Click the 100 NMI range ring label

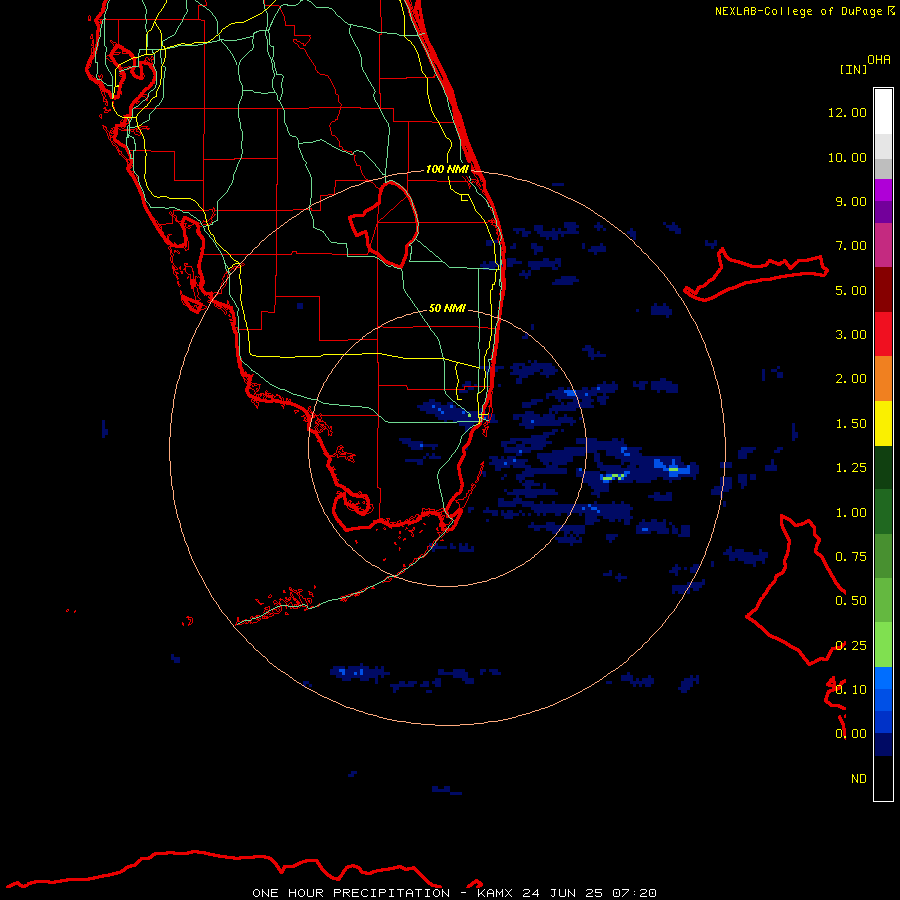tap(447, 169)
